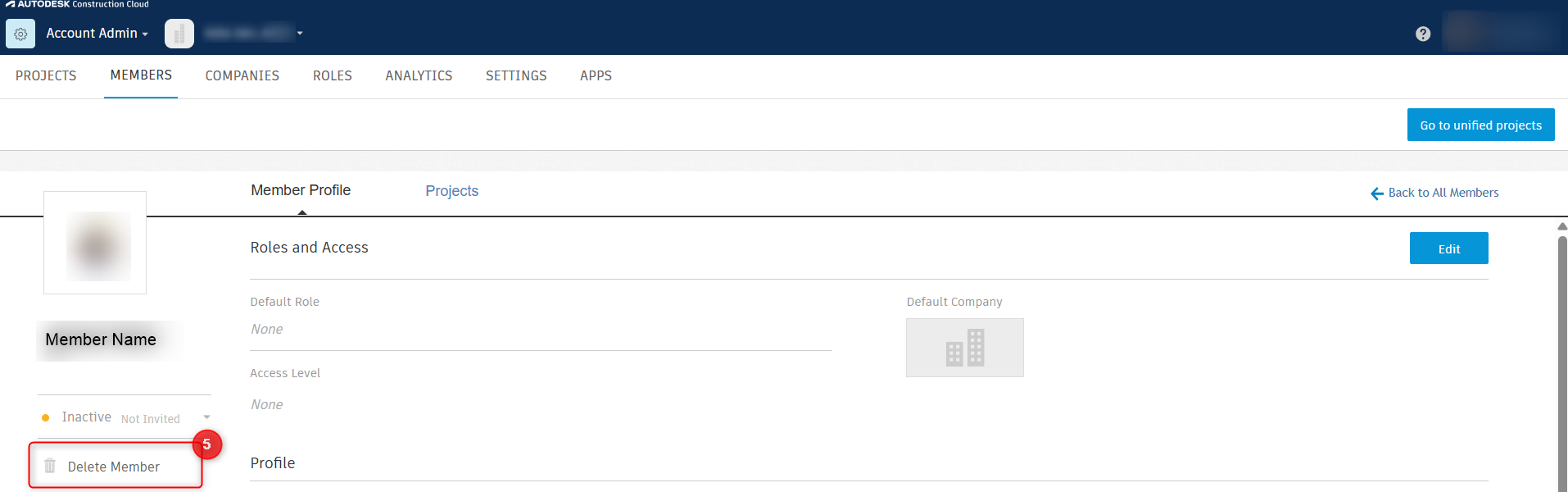Switch to the PROJECTS tab
1568x492 pixels.
point(46,75)
